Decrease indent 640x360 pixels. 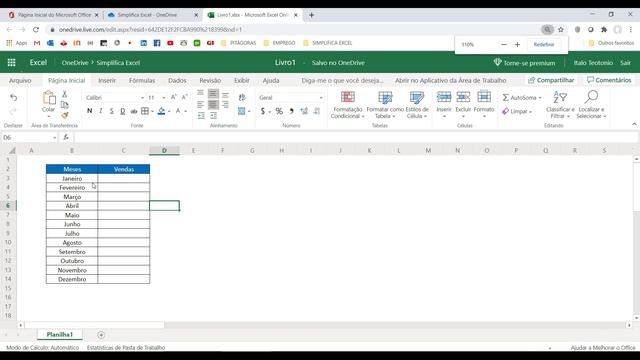click(201, 116)
